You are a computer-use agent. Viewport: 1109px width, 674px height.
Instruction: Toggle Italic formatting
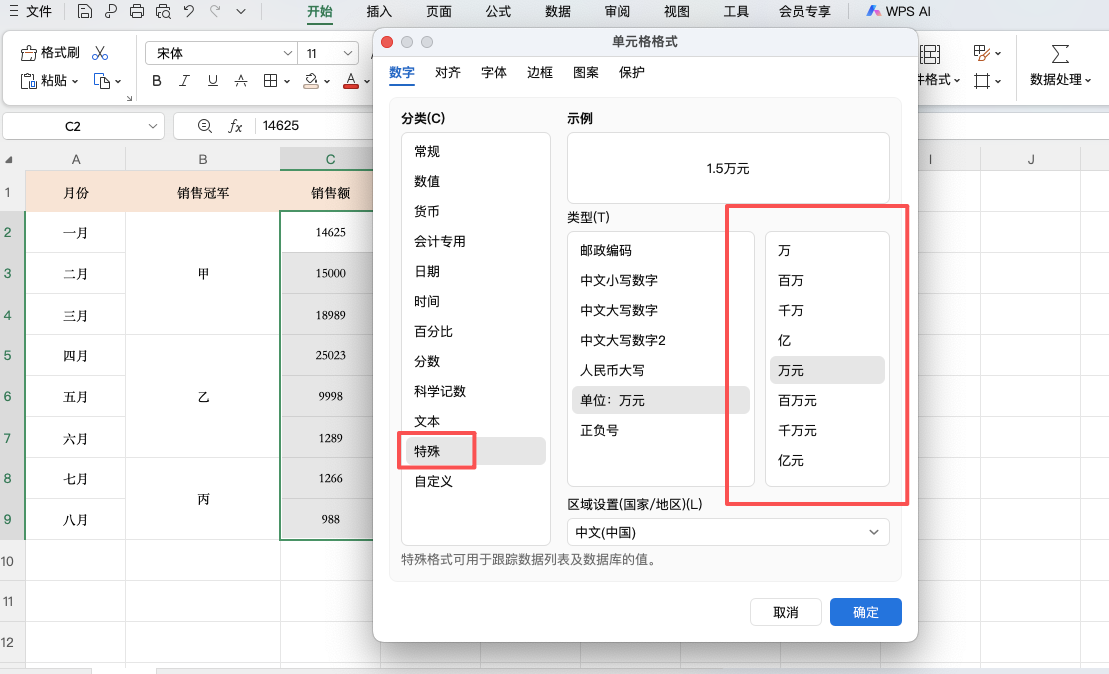pos(184,82)
